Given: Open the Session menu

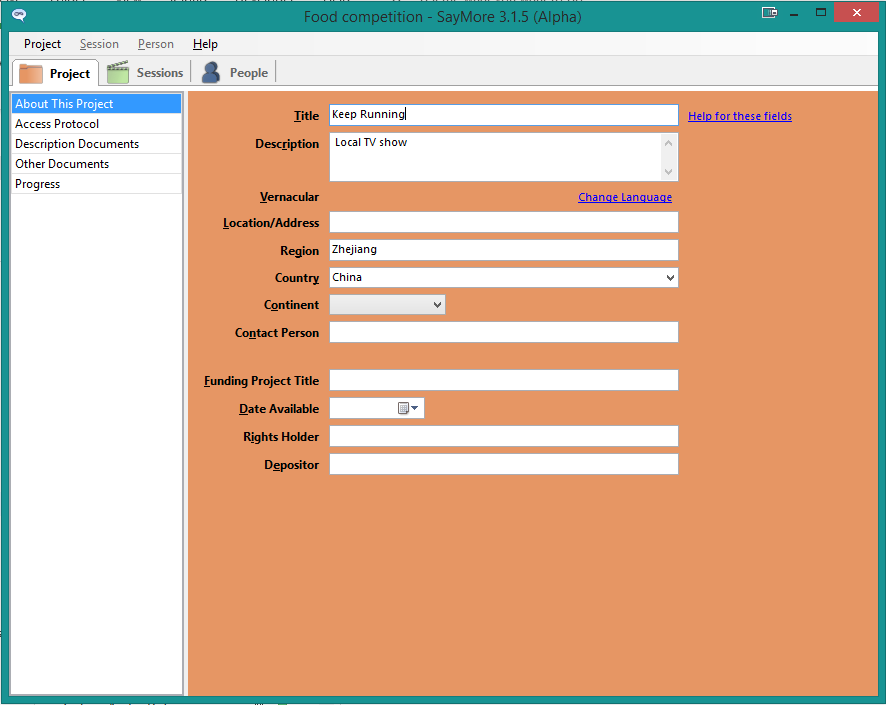Looking at the screenshot, I should point(99,44).
